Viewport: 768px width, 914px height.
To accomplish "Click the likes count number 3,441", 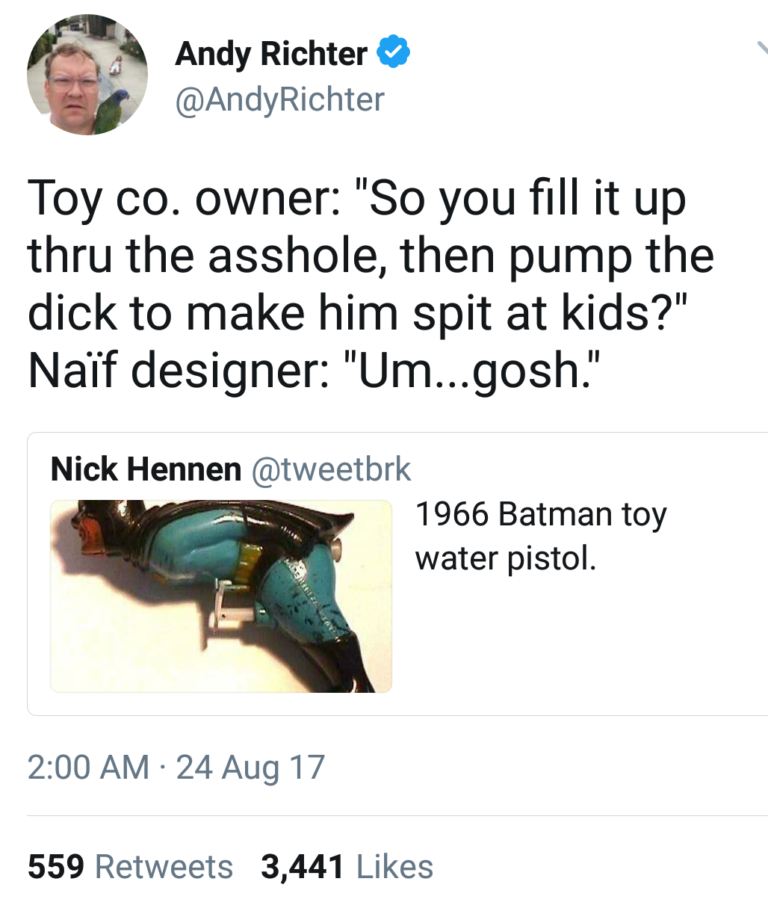I will coord(302,866).
